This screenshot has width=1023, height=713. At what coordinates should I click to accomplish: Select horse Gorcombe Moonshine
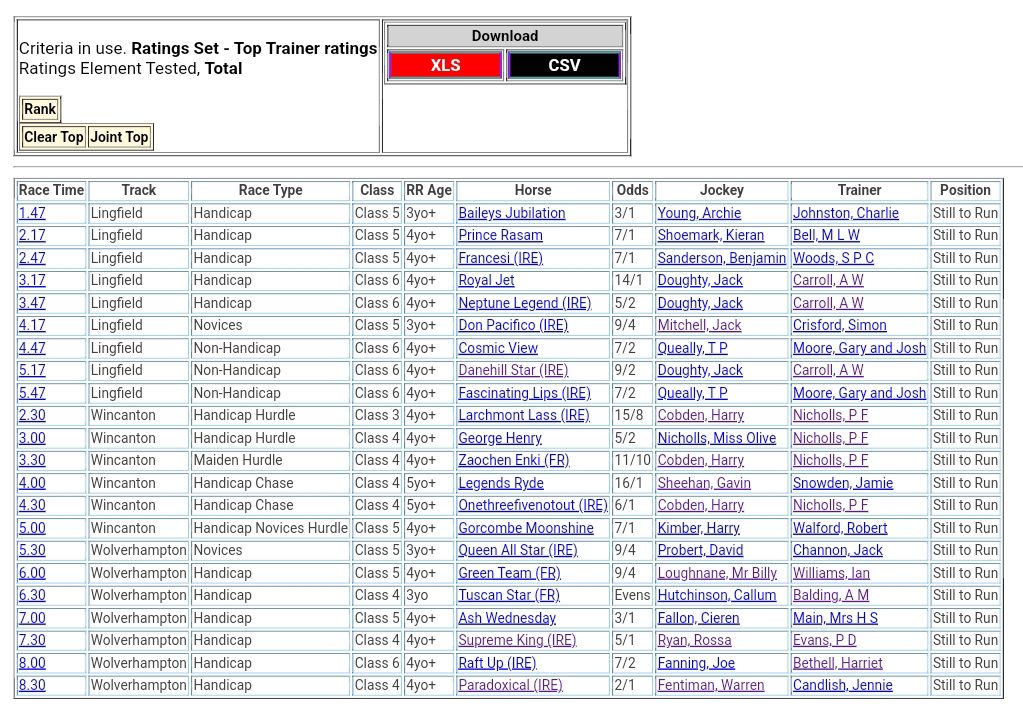(525, 528)
